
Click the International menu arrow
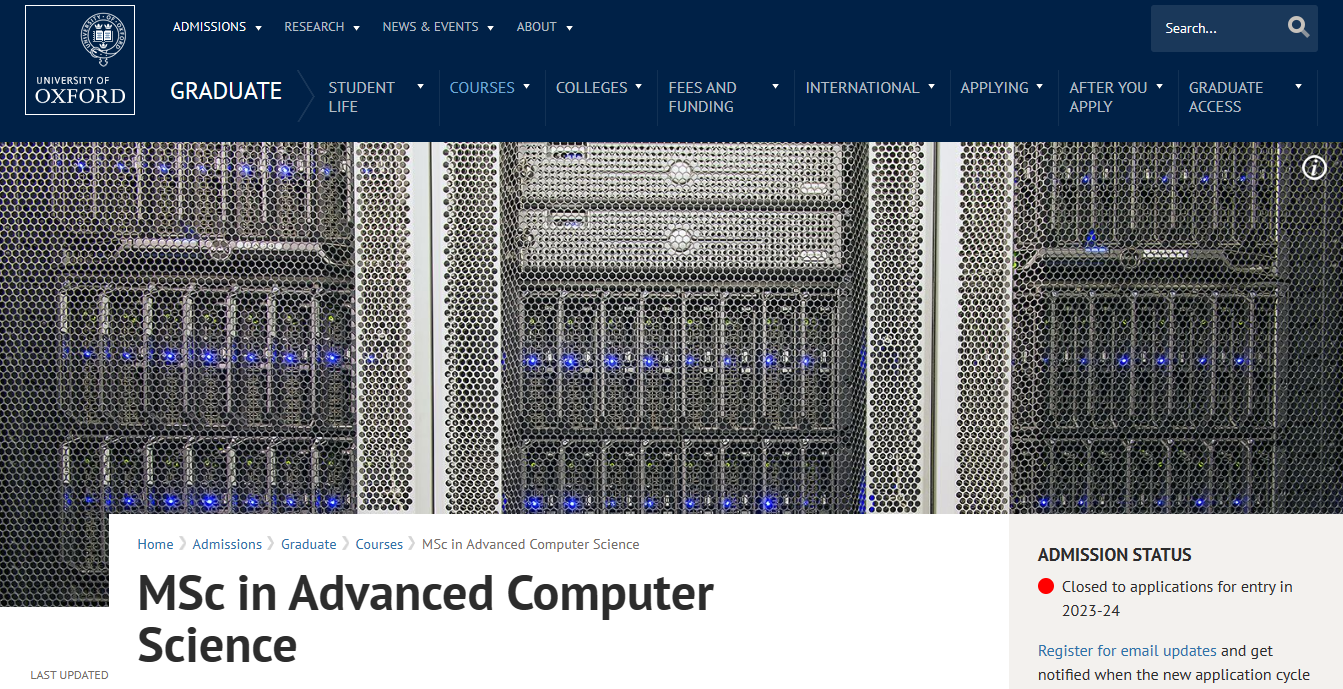(x=931, y=87)
